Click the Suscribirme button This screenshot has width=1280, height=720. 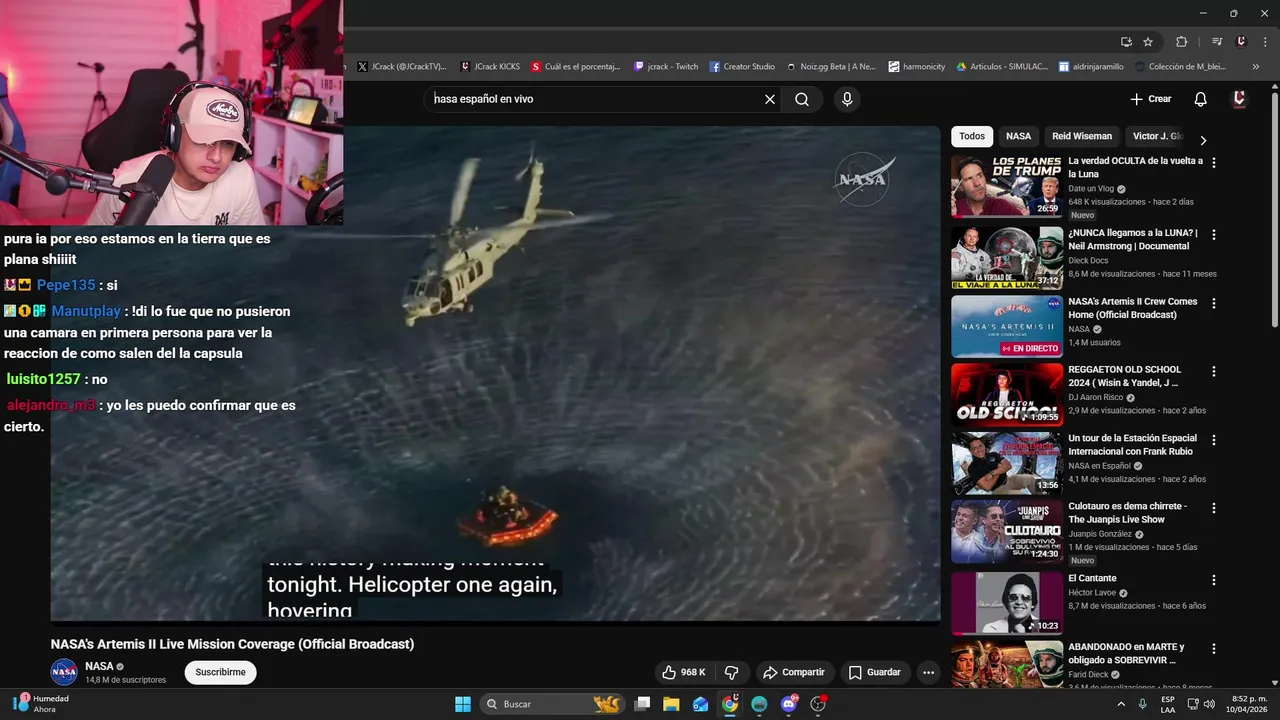pos(220,672)
